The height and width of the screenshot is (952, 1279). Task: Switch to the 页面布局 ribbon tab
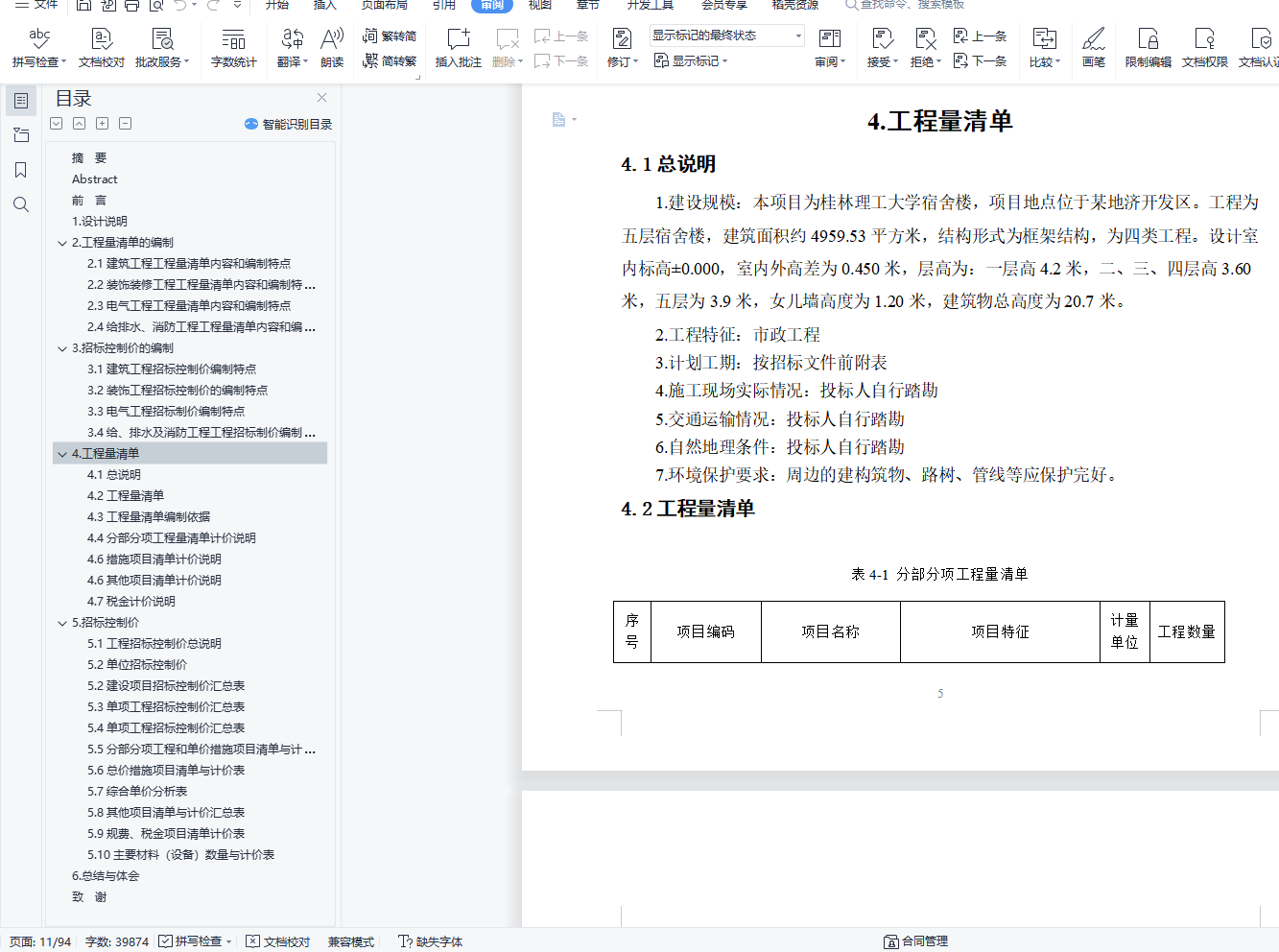coord(385,6)
